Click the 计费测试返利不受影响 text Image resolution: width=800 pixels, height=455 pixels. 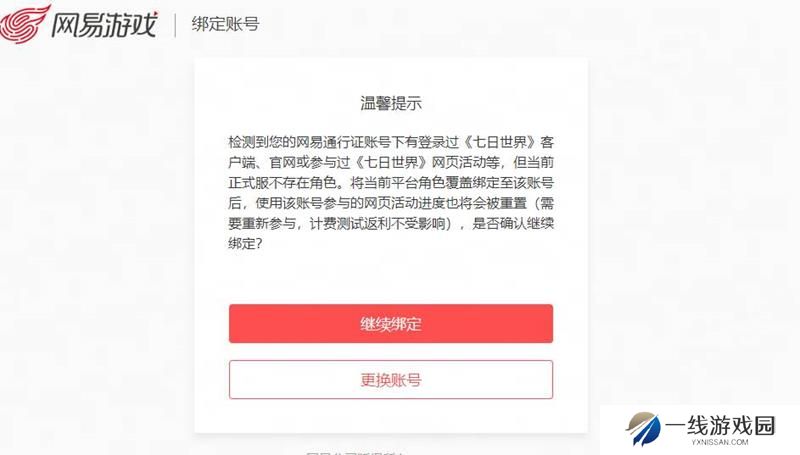pyautogui.click(x=378, y=223)
